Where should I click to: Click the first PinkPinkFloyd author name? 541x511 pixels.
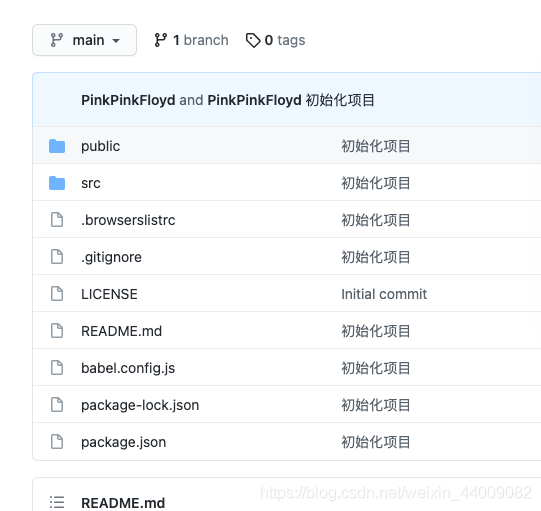[128, 100]
